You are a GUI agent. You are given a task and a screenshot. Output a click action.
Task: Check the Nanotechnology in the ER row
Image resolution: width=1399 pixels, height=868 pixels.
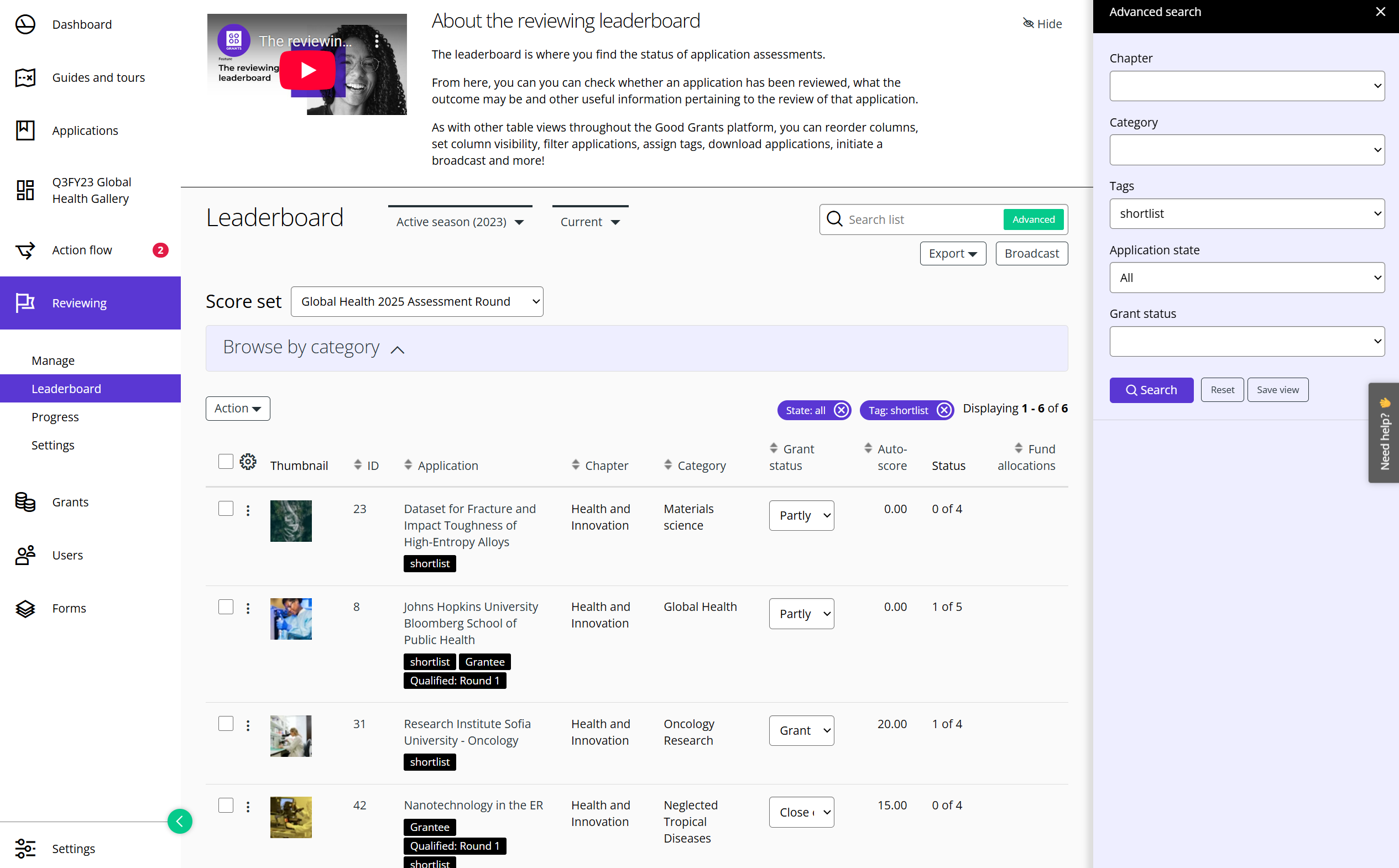coord(226,805)
